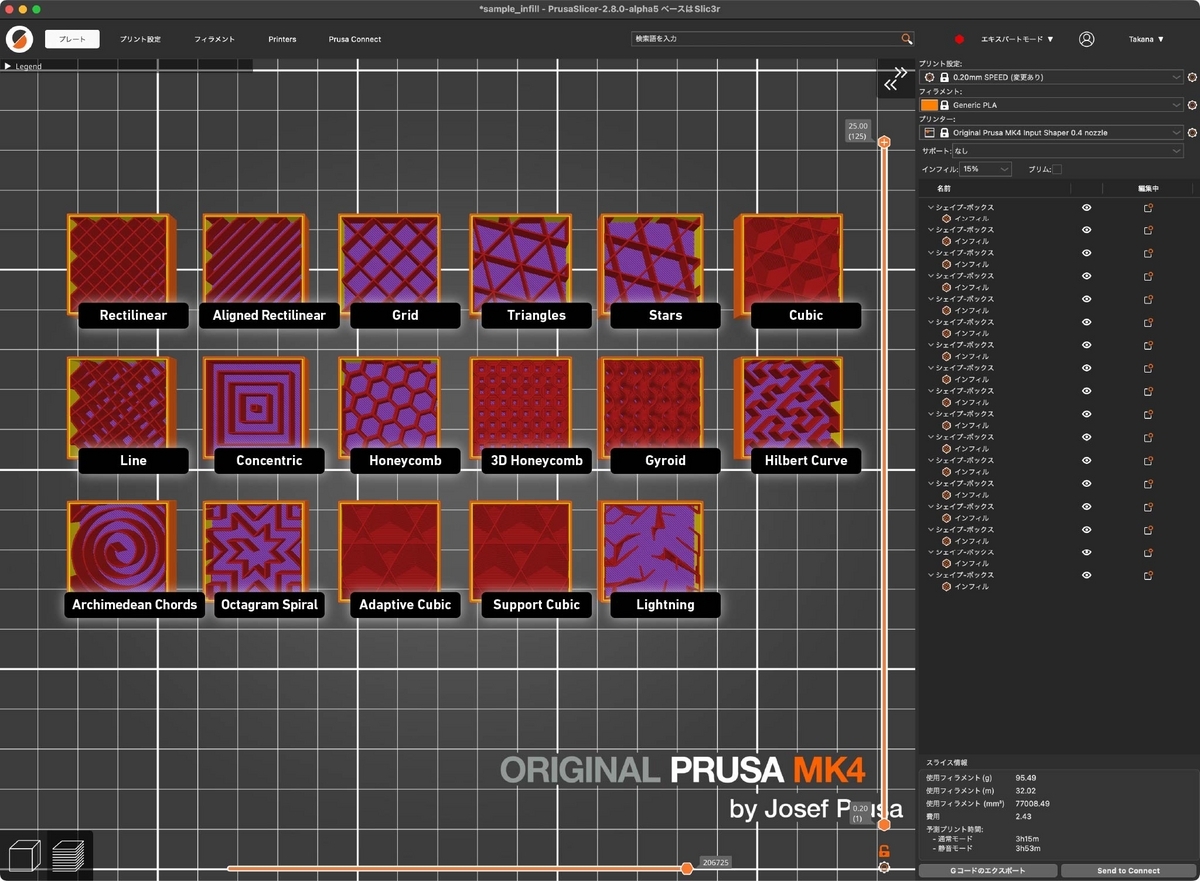The height and width of the screenshot is (881, 1200).
Task: Click the filament grams value 95.49
Action: [1025, 777]
